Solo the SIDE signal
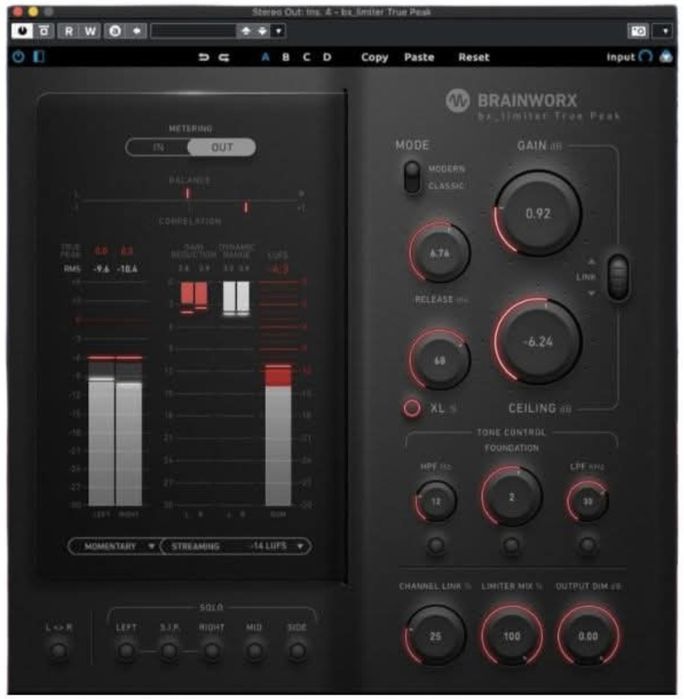This screenshot has height=699, width=684. tap(297, 650)
